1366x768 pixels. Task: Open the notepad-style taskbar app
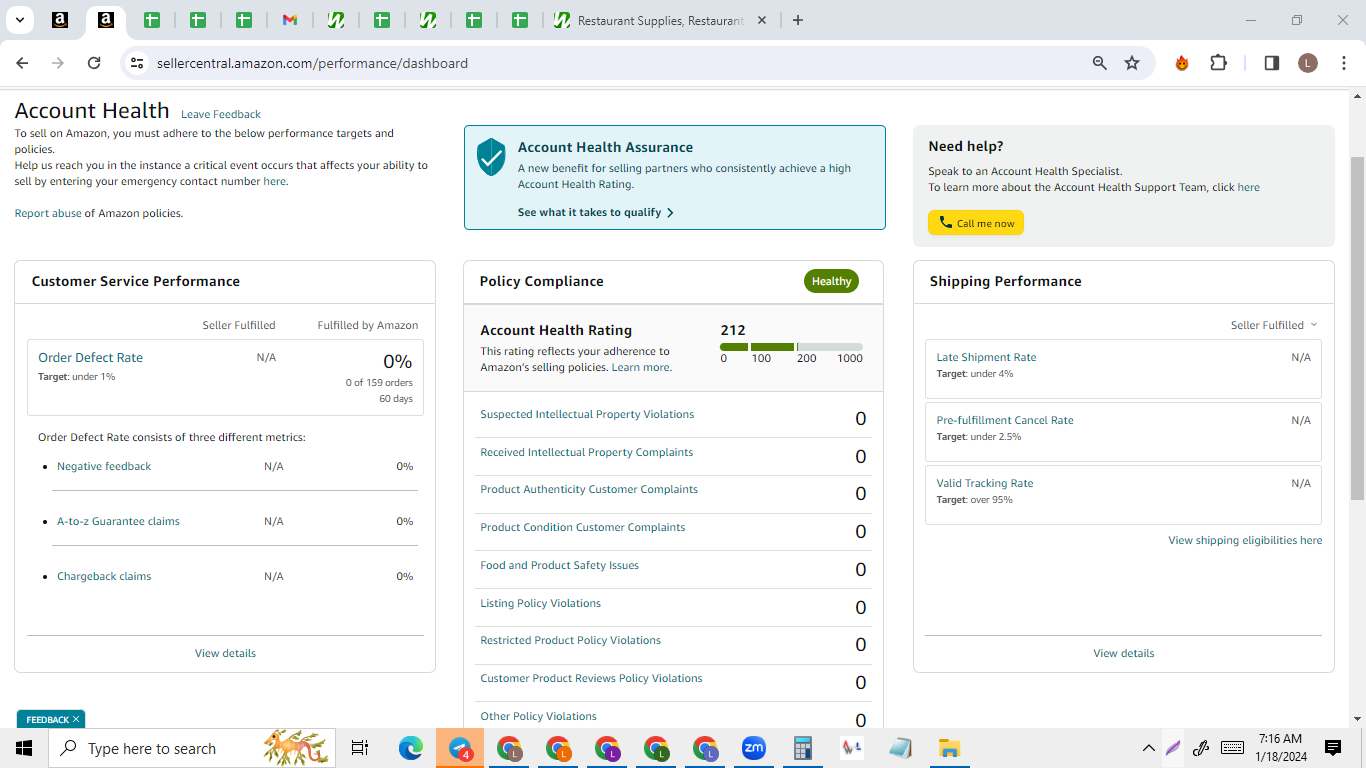coord(900,748)
